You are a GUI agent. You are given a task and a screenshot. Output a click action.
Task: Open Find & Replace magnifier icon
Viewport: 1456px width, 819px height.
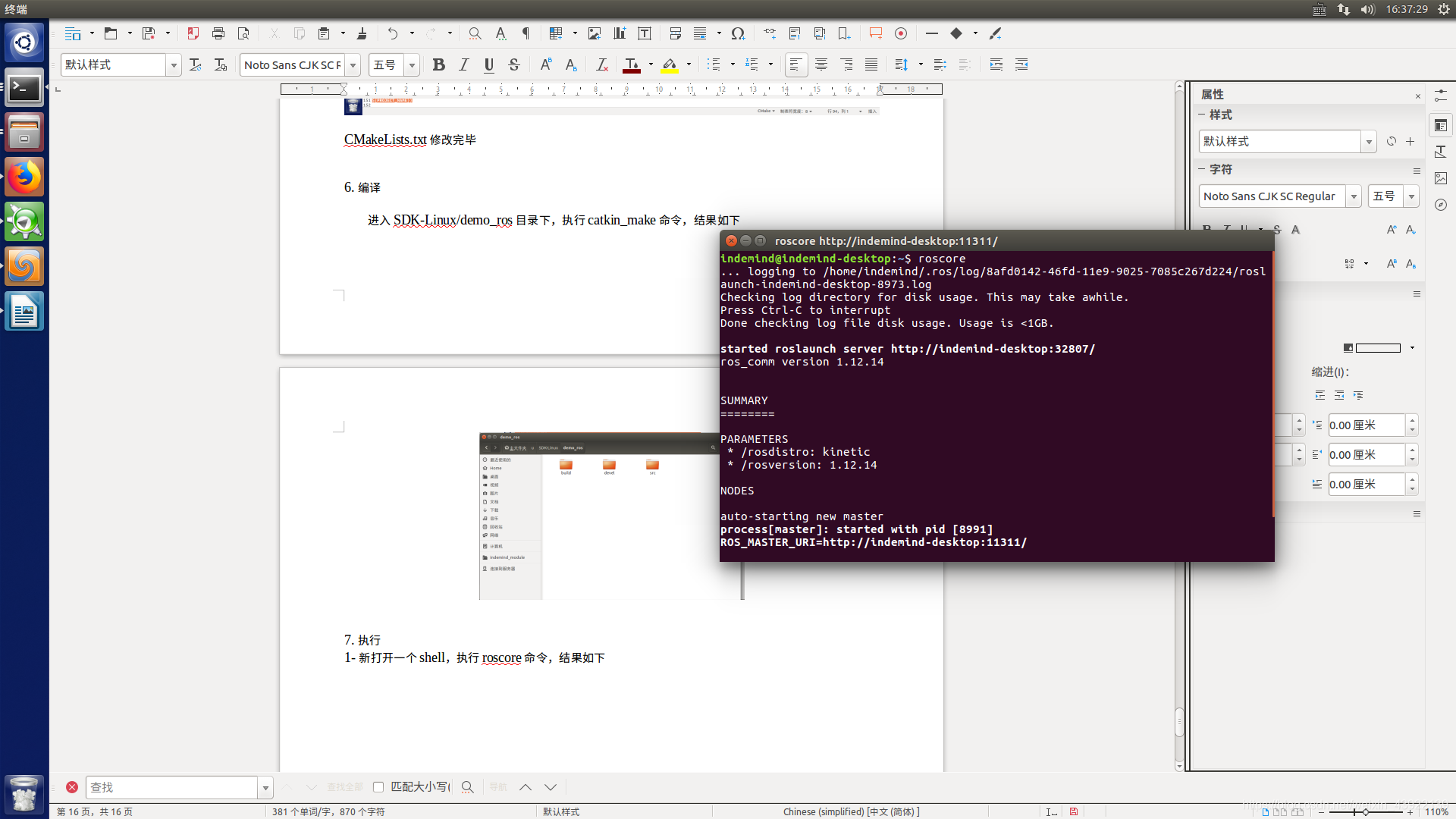tap(475, 33)
